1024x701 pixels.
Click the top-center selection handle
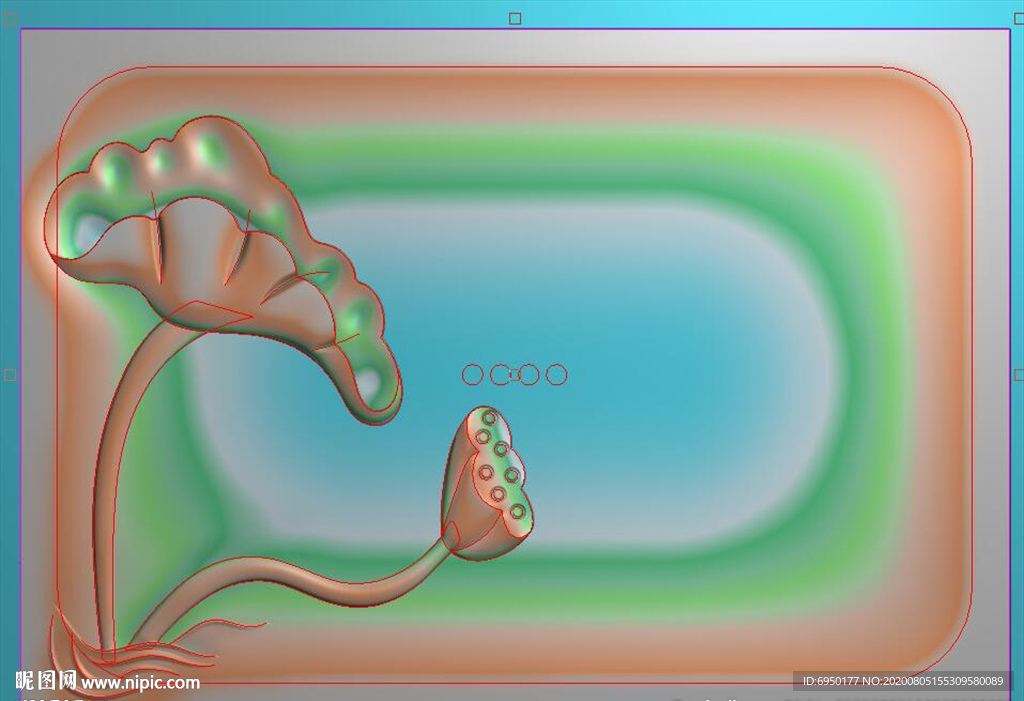tap(515, 18)
